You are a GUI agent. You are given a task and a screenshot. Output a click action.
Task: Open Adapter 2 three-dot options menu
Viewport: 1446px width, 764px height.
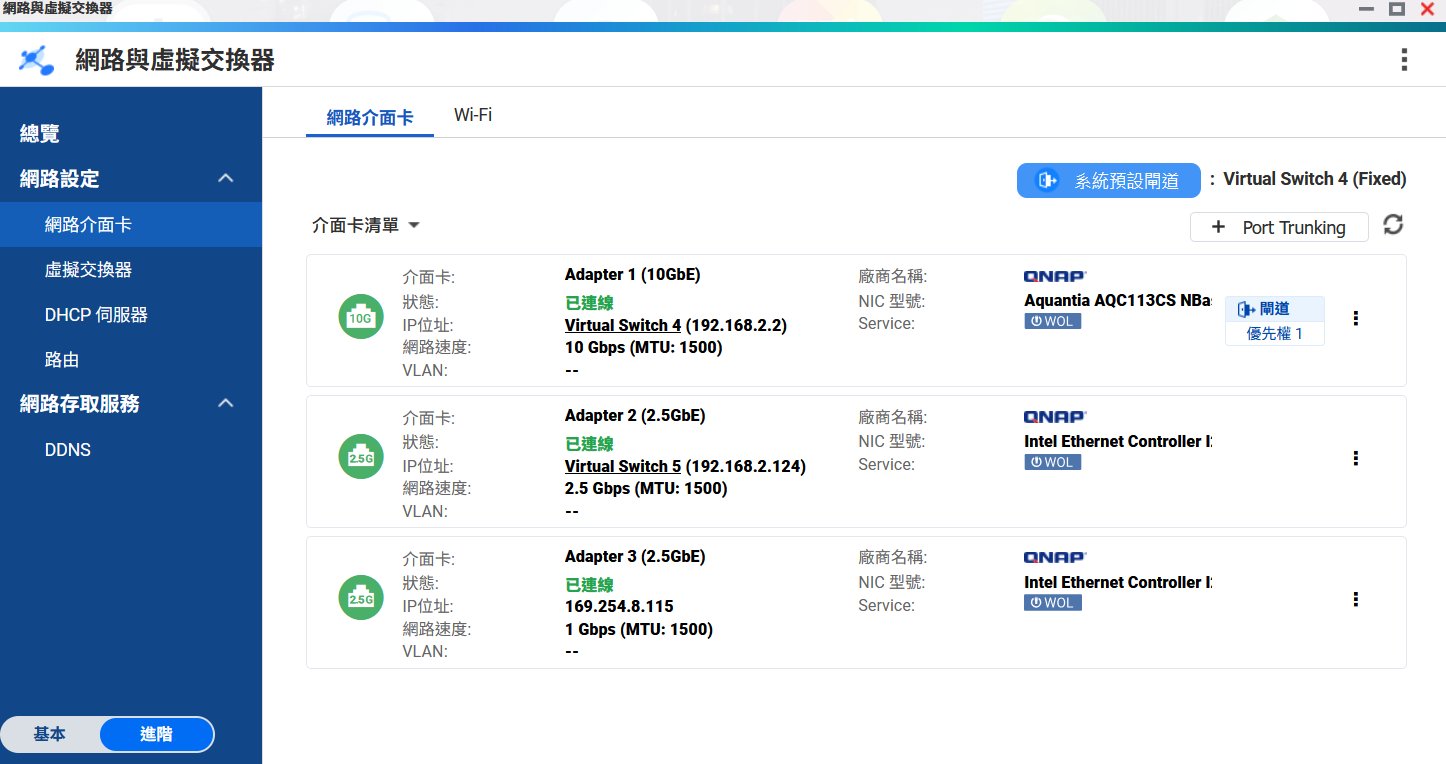pyautogui.click(x=1355, y=458)
